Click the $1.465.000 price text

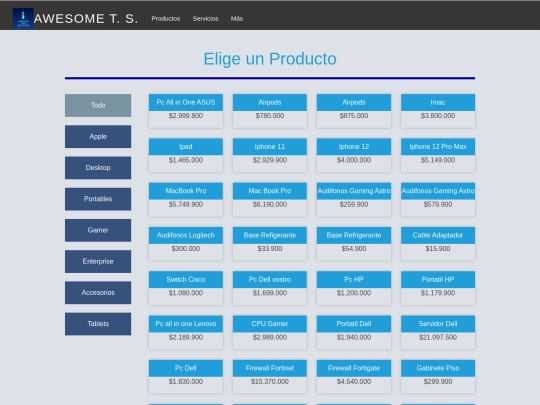tap(186, 160)
